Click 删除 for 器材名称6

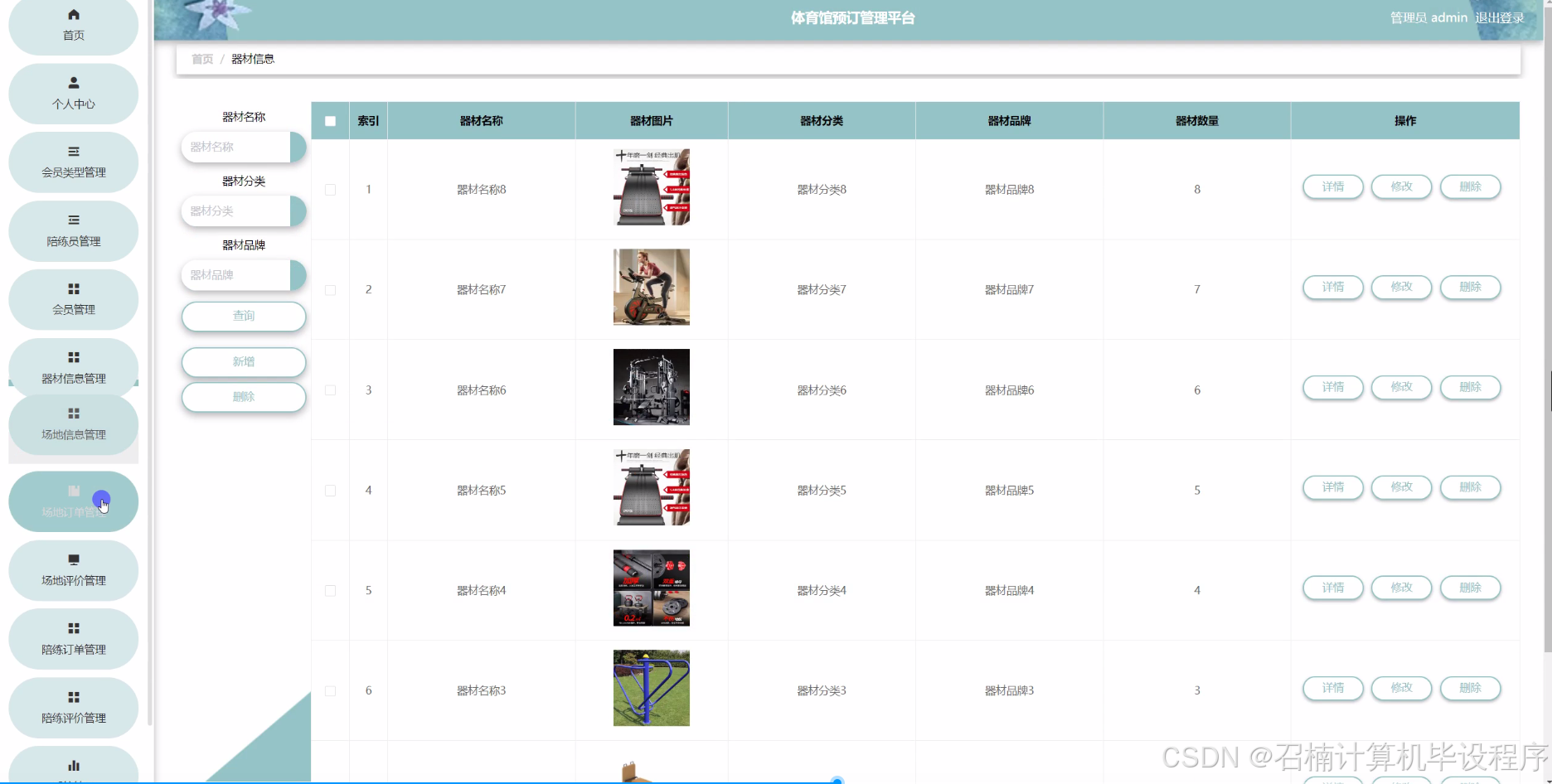click(x=1471, y=388)
